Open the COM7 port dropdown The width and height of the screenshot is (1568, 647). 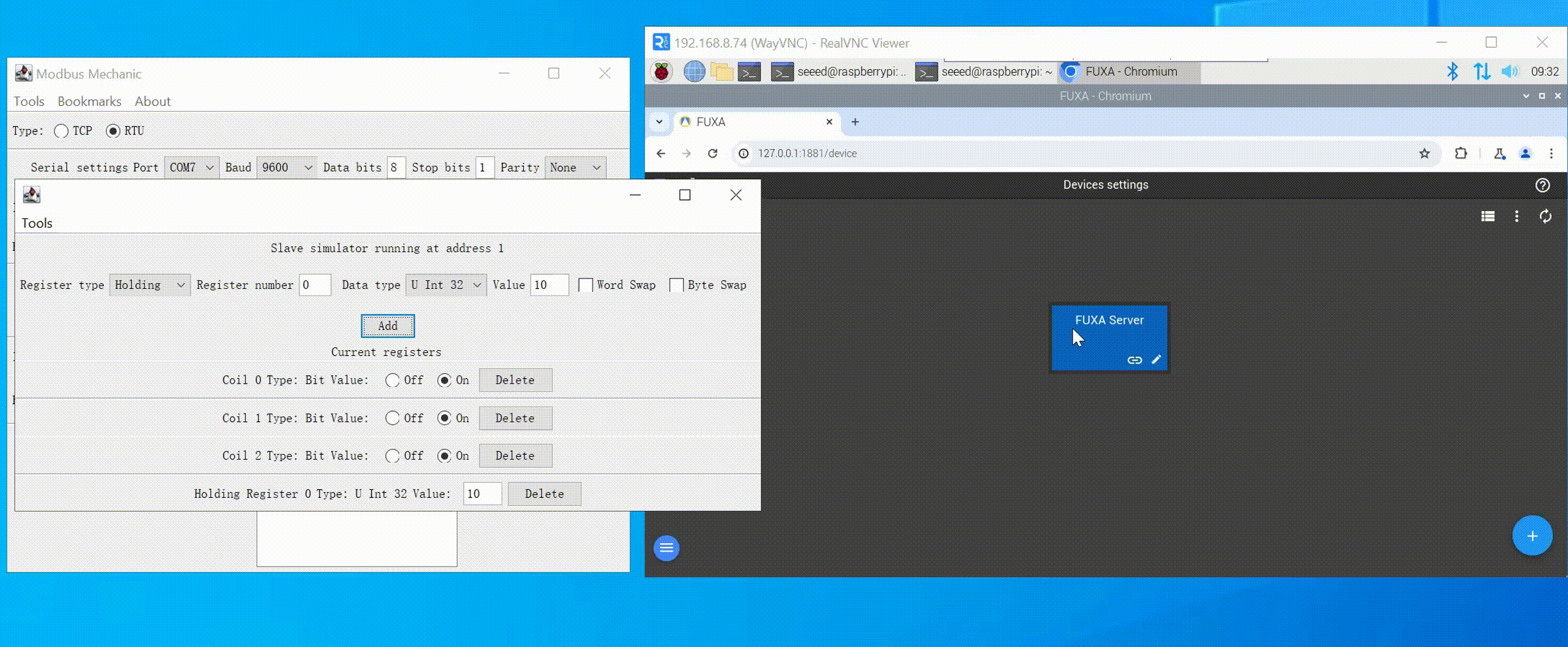[191, 168]
